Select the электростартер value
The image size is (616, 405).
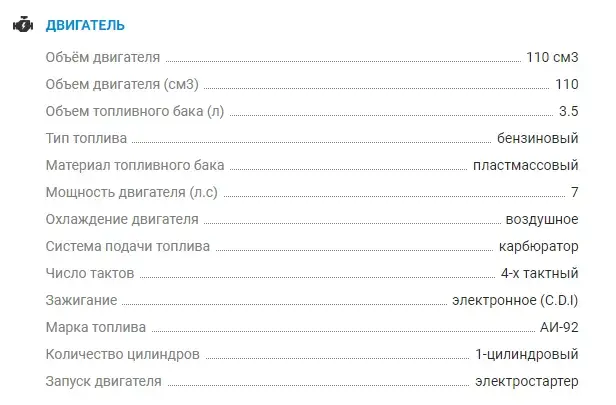[527, 381]
